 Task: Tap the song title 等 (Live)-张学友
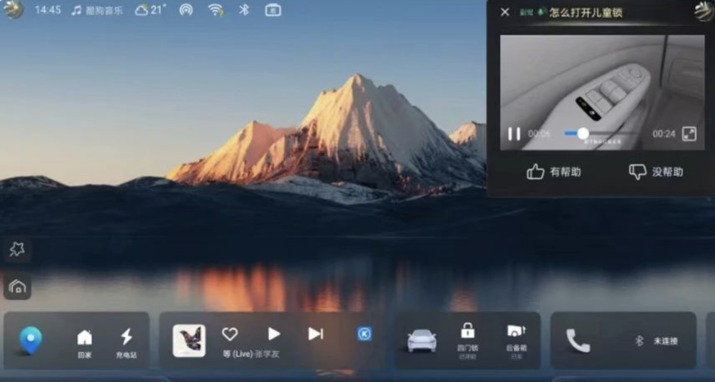pos(250,354)
